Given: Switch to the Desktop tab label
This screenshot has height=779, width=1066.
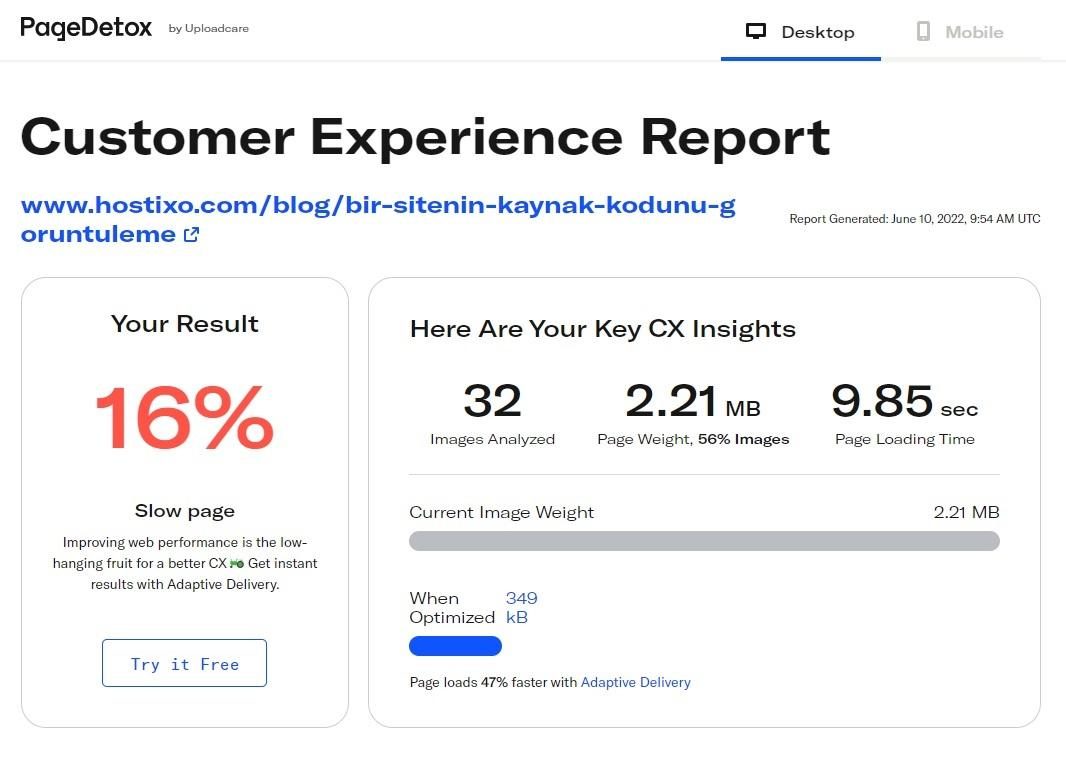Looking at the screenshot, I should [x=817, y=32].
